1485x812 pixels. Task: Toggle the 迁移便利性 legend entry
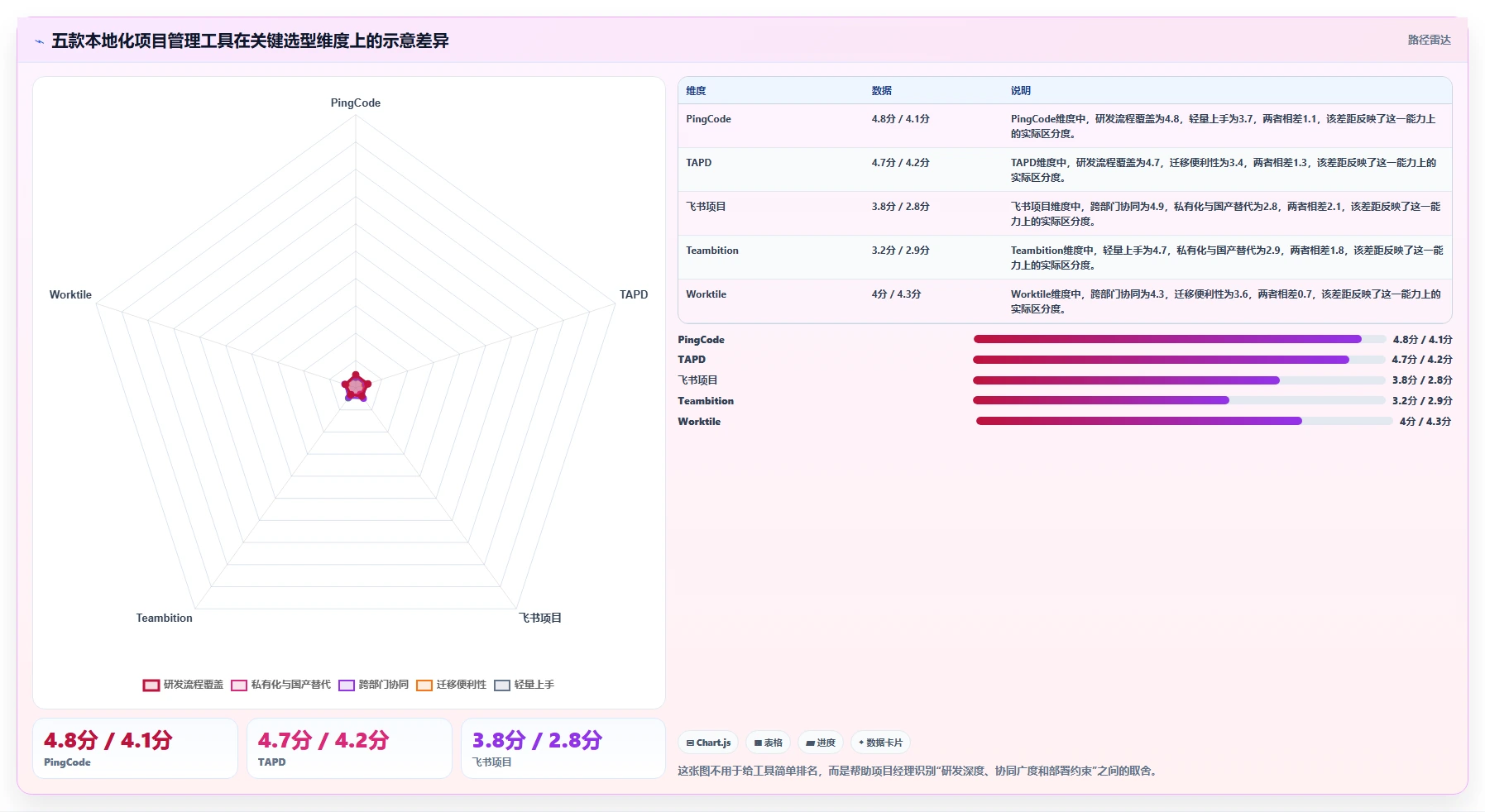pos(451,685)
